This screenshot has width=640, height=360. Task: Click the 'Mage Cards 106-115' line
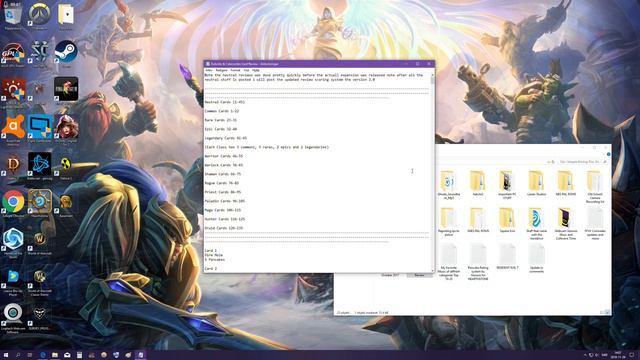(x=223, y=210)
